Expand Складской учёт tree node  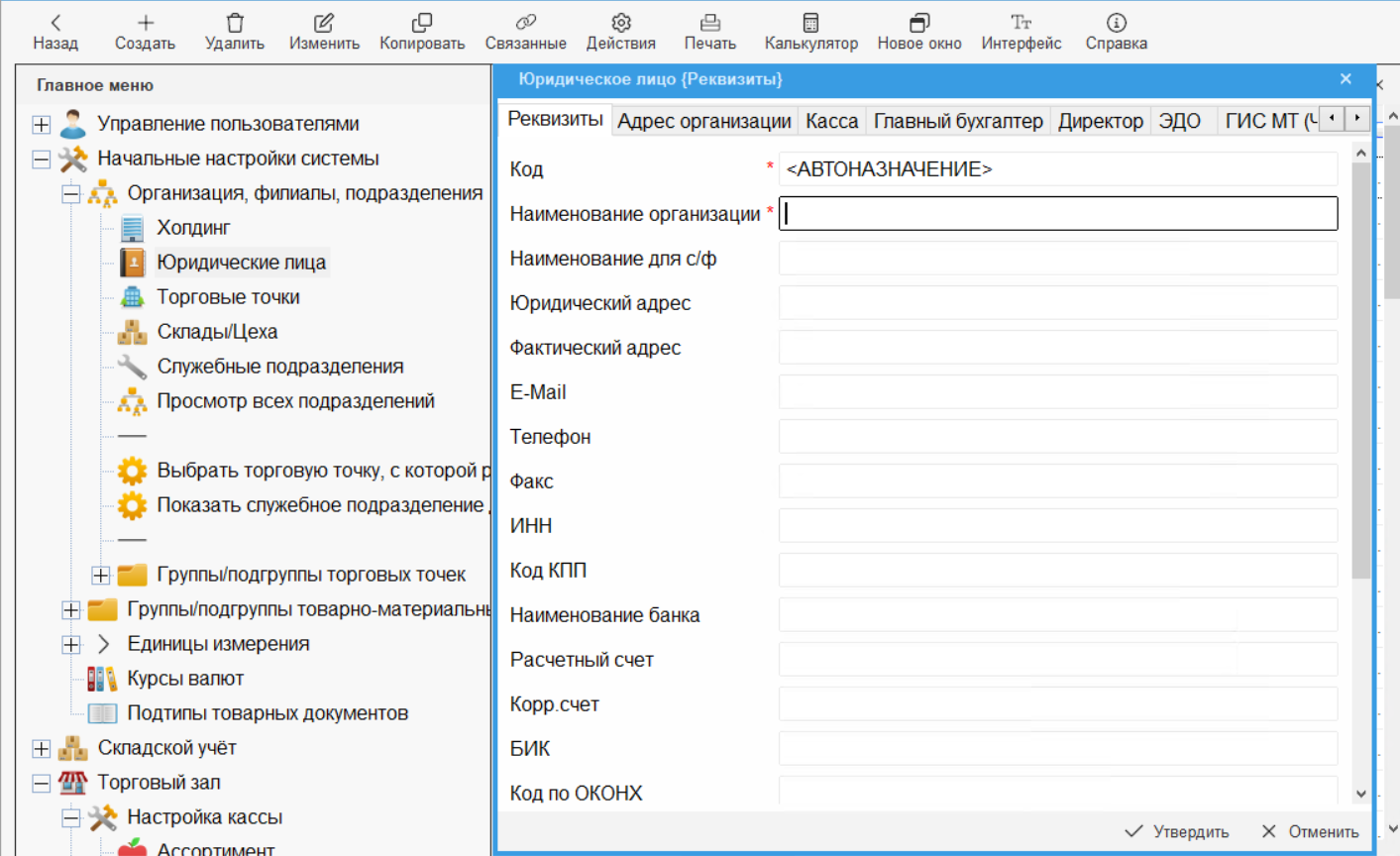coord(42,749)
